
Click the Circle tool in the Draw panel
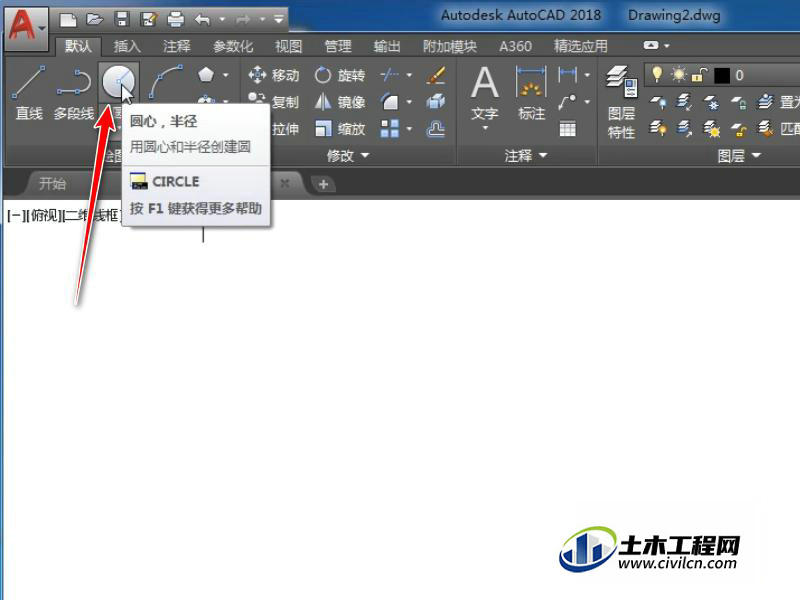point(118,82)
